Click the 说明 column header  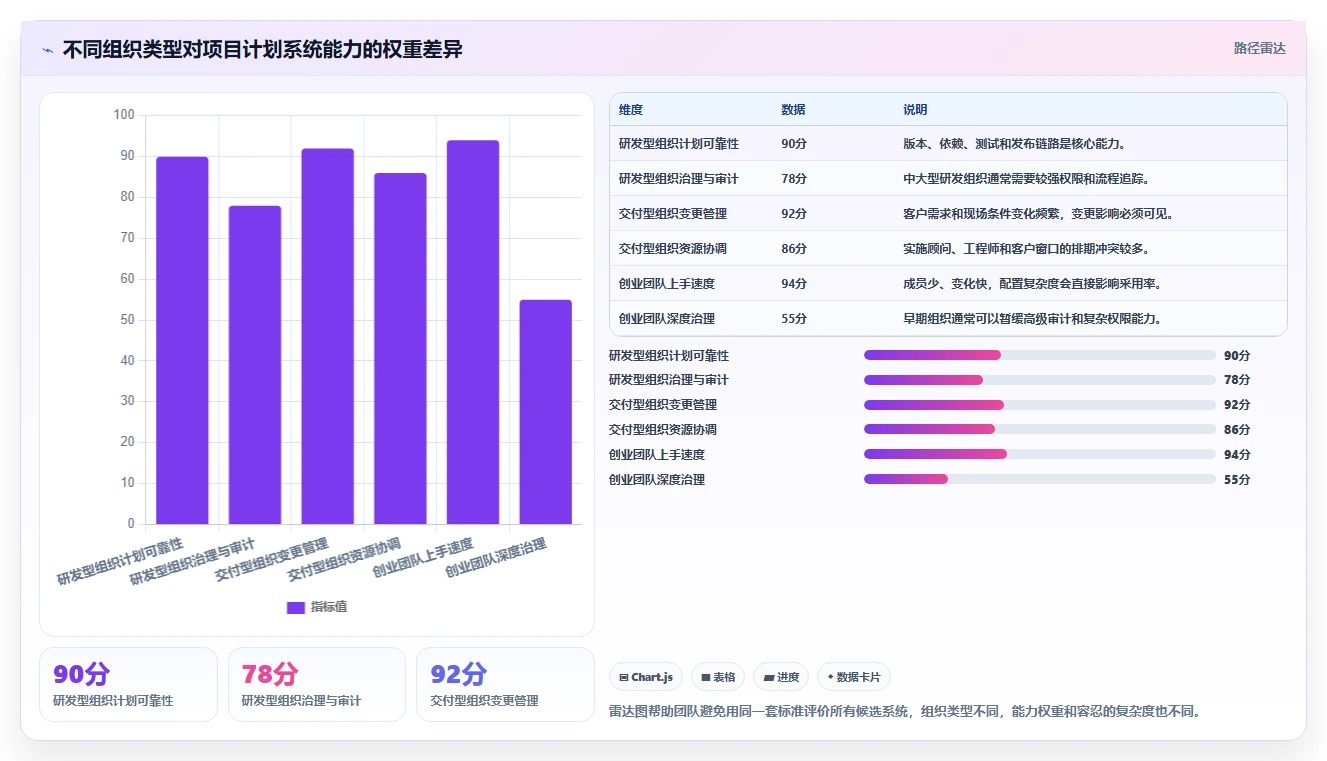[915, 110]
